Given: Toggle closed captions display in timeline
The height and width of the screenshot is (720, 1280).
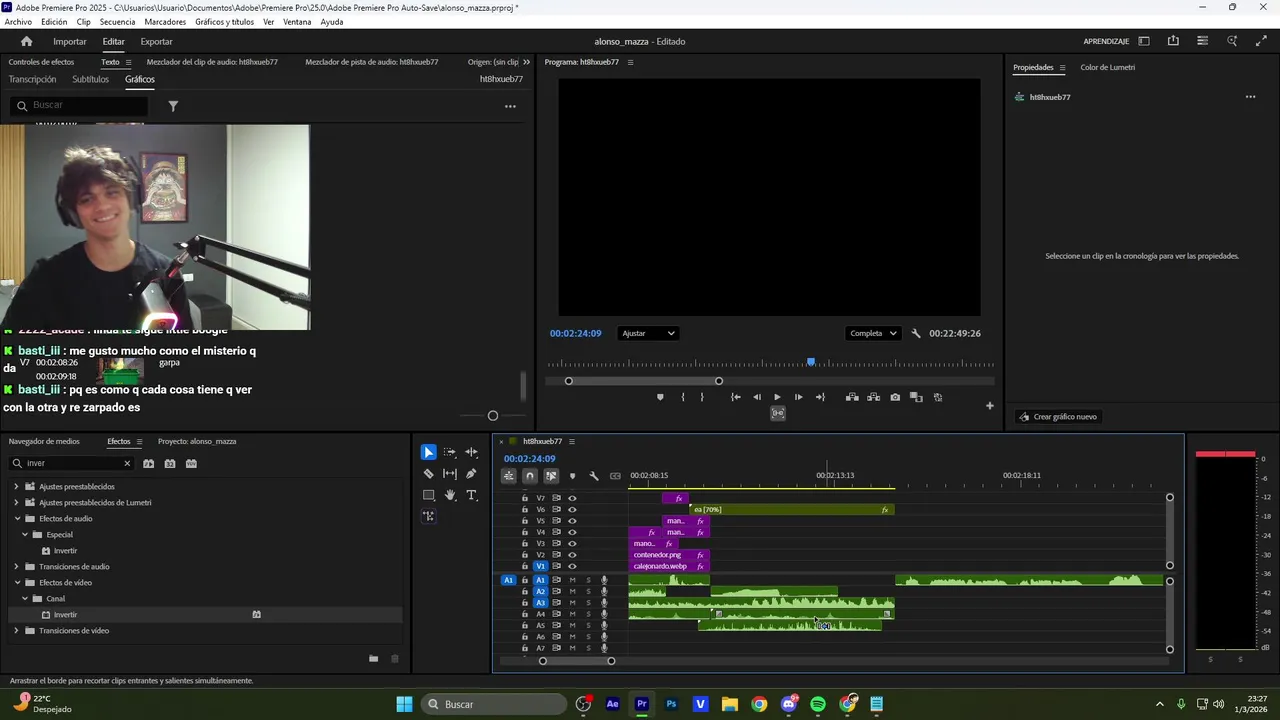Looking at the screenshot, I should tap(615, 476).
